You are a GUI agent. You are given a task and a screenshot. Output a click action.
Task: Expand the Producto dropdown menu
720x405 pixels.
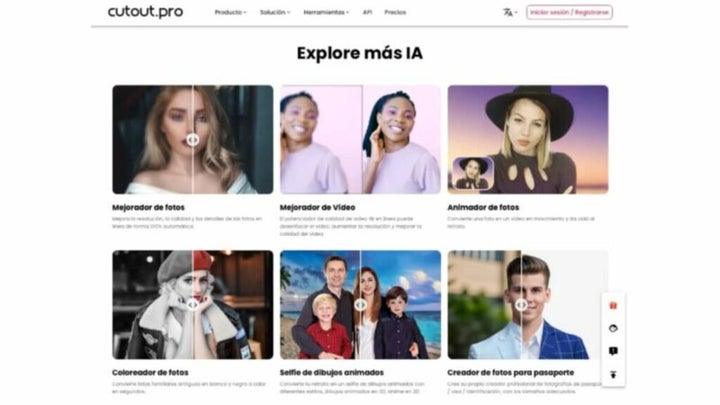[230, 12]
